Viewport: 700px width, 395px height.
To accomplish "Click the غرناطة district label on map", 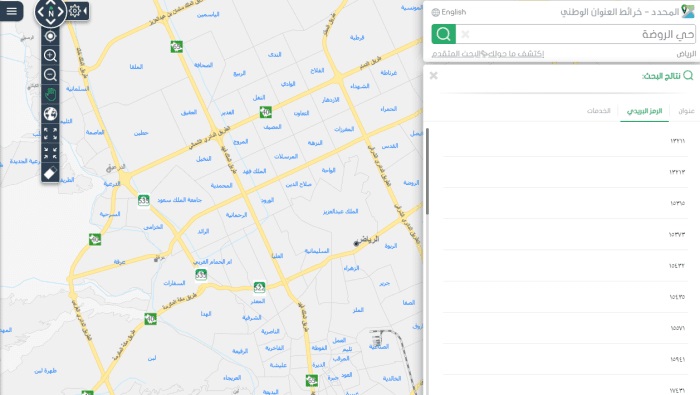I will point(388,73).
